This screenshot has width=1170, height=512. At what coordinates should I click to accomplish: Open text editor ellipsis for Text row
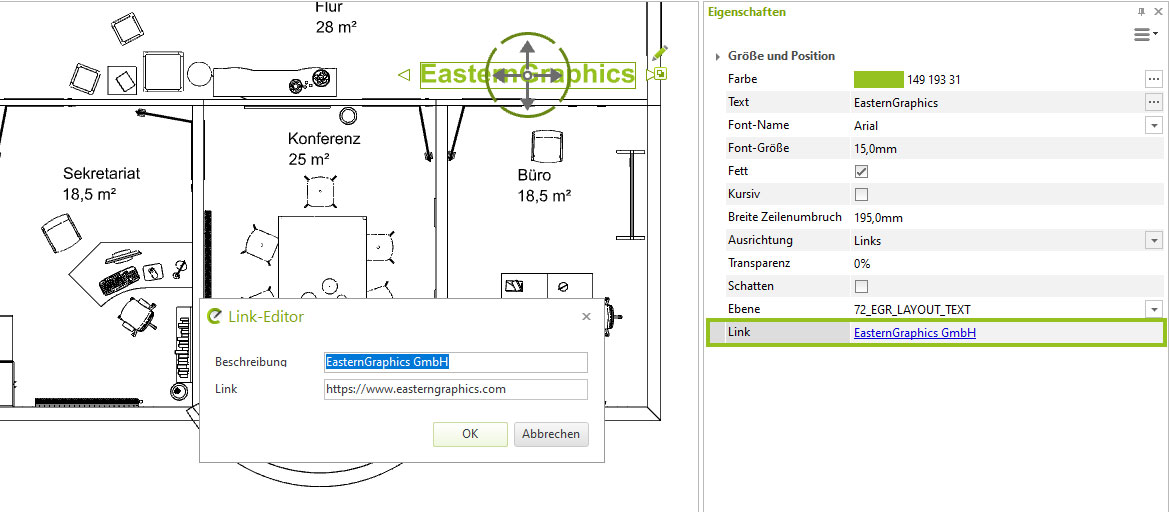pyautogui.click(x=1154, y=102)
